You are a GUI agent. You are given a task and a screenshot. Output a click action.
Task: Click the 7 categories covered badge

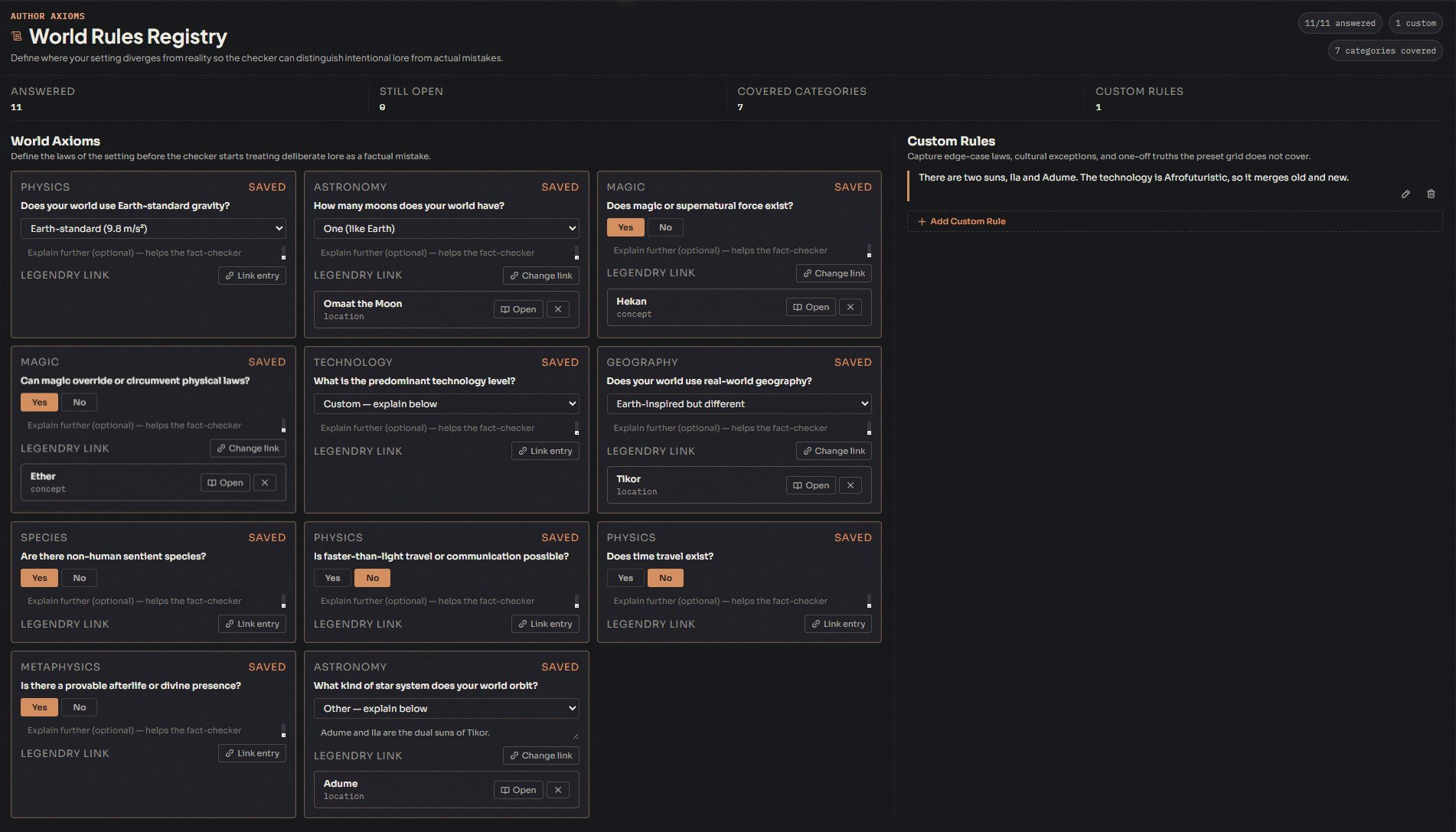pos(1385,51)
